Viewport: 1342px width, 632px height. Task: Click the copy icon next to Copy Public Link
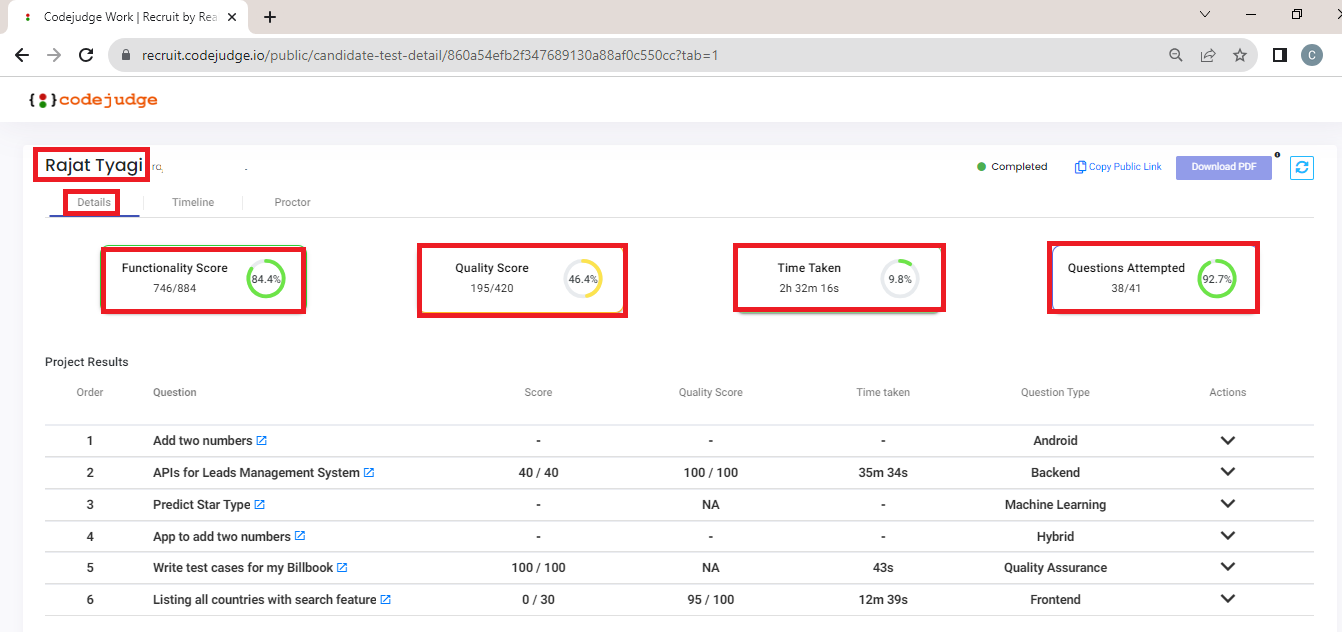1079,166
